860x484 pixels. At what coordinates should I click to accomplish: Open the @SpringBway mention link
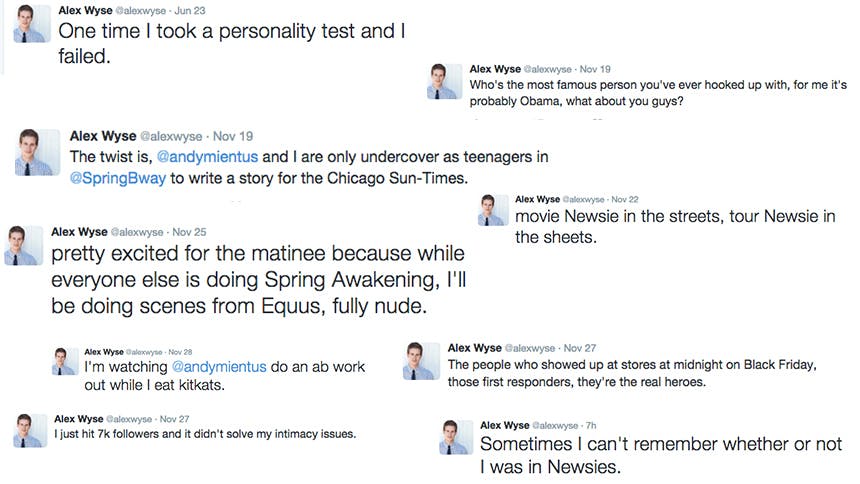119,178
